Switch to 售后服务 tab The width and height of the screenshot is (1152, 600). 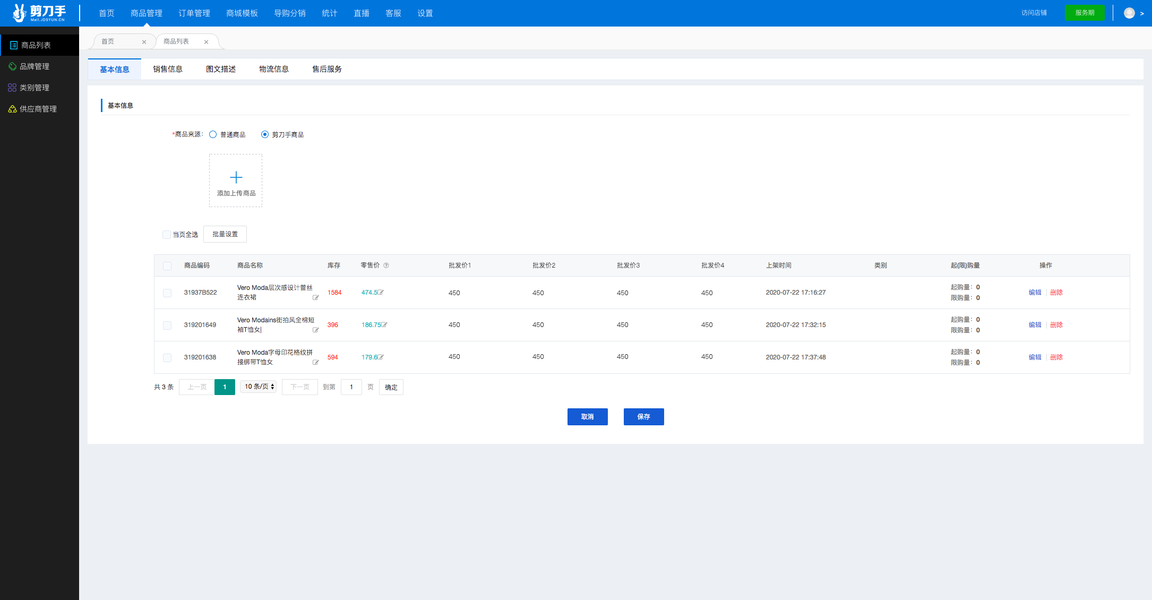[x=327, y=69]
